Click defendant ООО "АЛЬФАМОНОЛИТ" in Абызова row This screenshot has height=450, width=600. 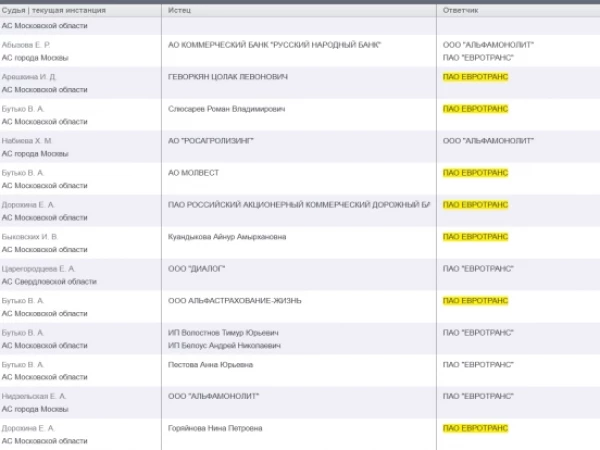(488, 45)
